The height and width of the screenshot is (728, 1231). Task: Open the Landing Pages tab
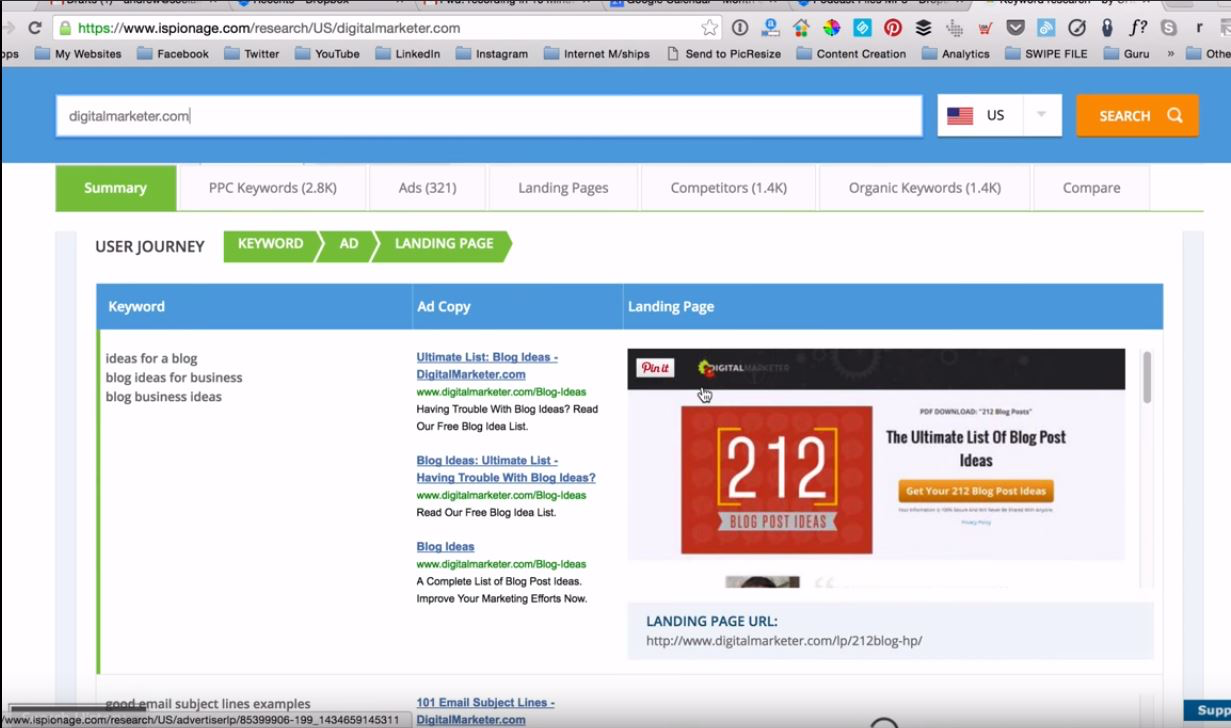(x=563, y=188)
